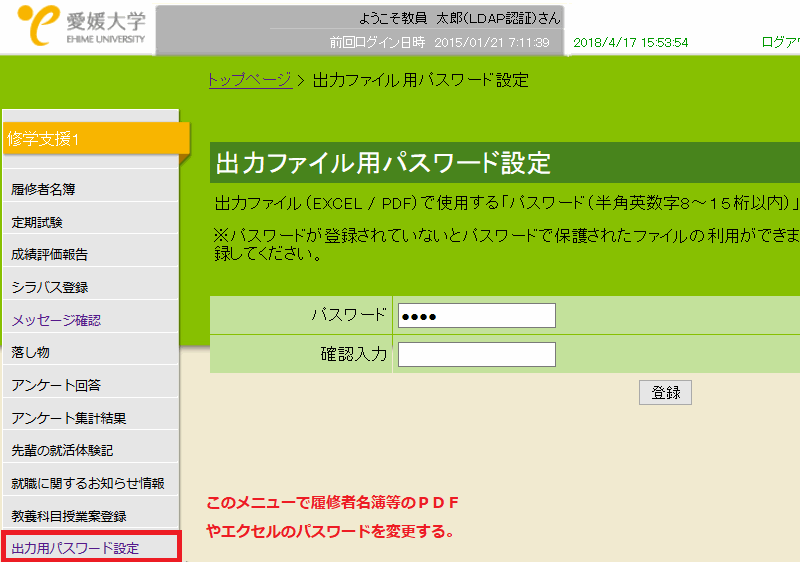Focus the パスワード input field
Image resolution: width=800 pixels, height=562 pixels.
476,316
